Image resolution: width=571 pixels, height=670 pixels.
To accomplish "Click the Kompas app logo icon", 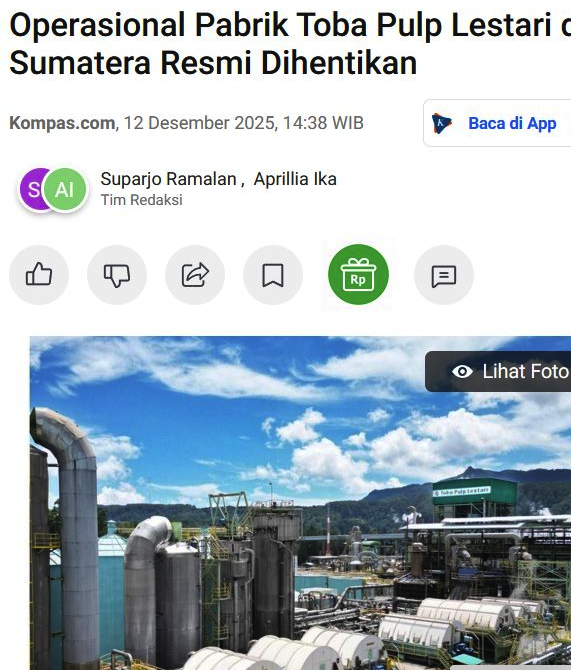I will point(441,123).
